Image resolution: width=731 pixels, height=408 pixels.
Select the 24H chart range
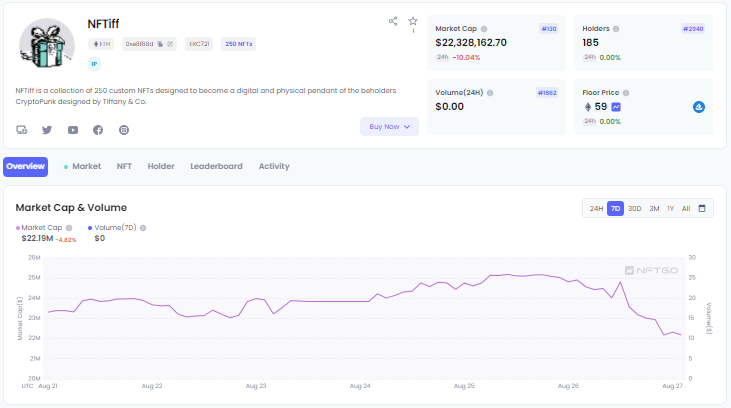(x=596, y=208)
